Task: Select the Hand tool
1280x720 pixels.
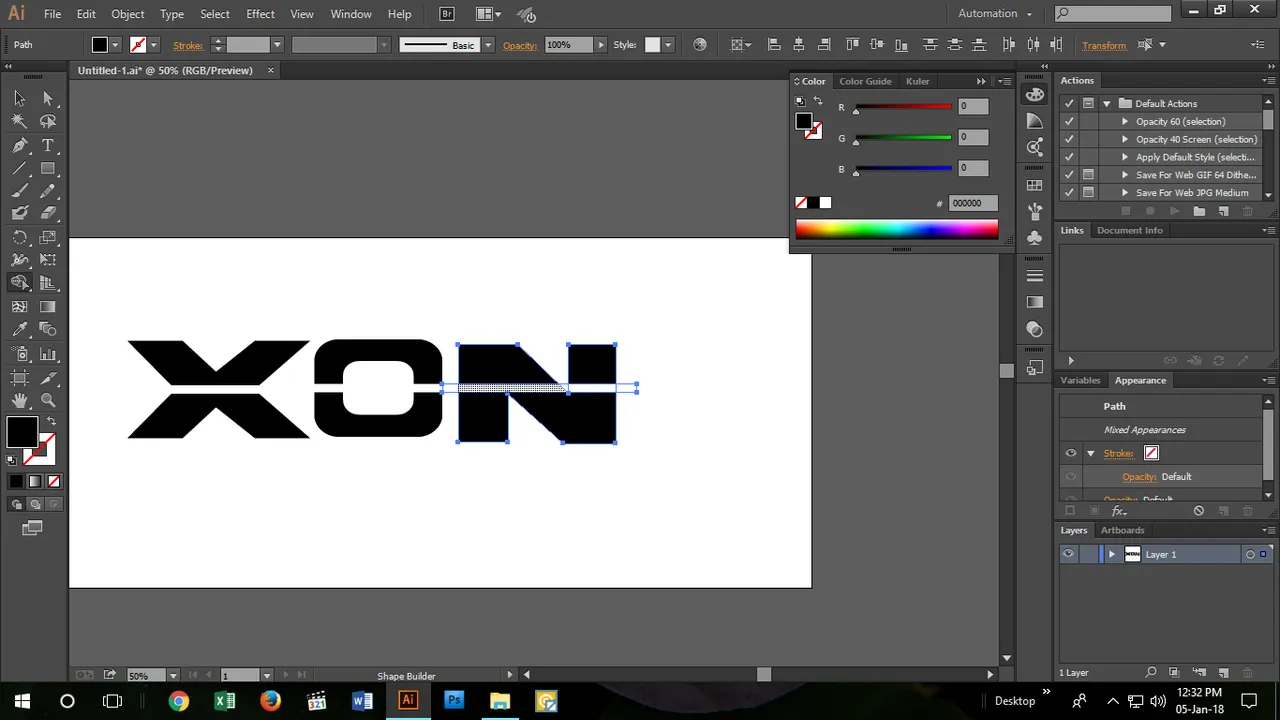Action: (x=19, y=401)
